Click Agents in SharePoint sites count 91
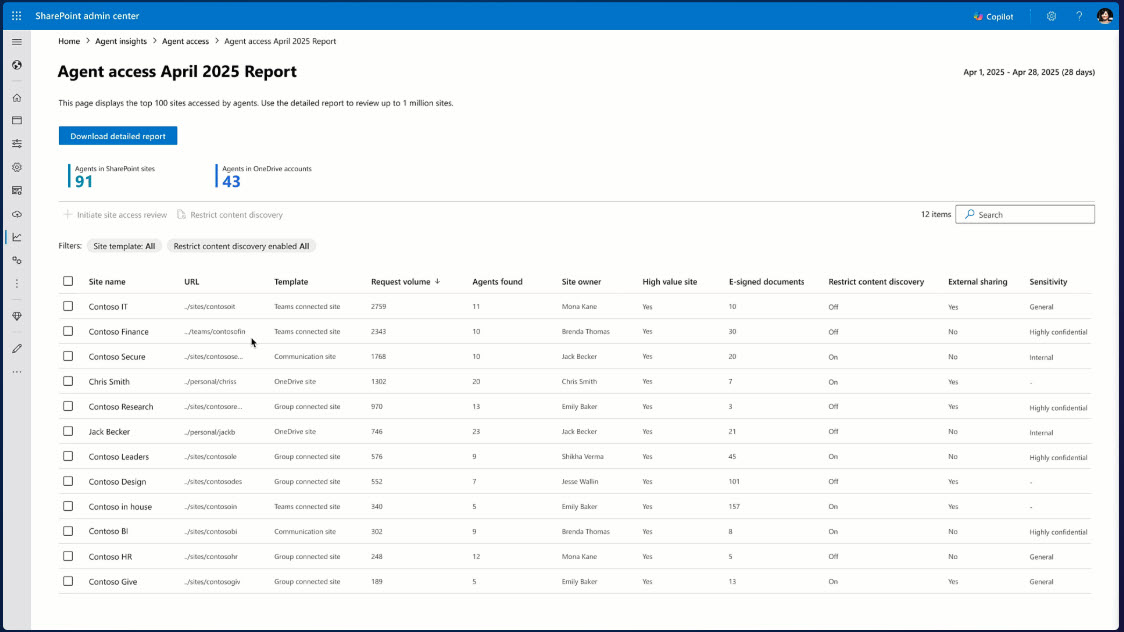Image resolution: width=1124 pixels, height=632 pixels. [84, 181]
